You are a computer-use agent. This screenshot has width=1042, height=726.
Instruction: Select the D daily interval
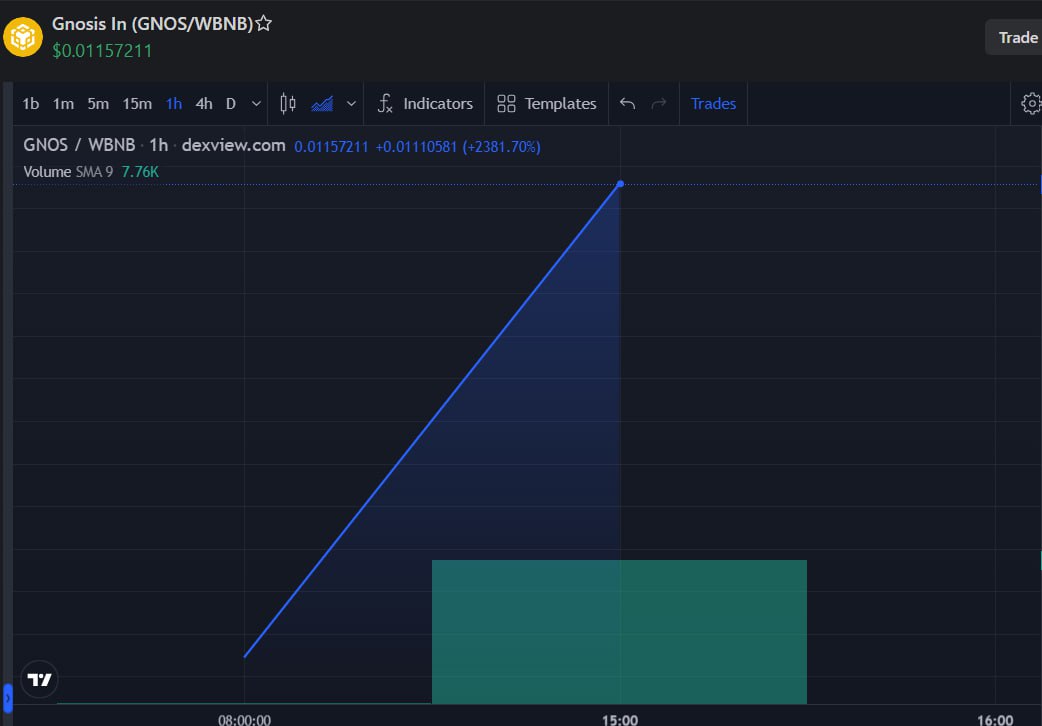pyautogui.click(x=231, y=104)
